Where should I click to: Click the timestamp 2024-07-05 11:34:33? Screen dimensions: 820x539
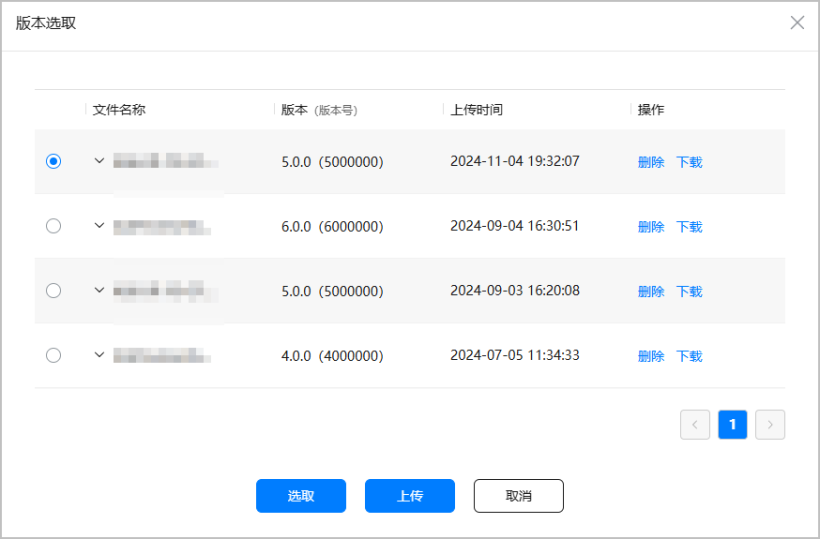click(x=515, y=355)
